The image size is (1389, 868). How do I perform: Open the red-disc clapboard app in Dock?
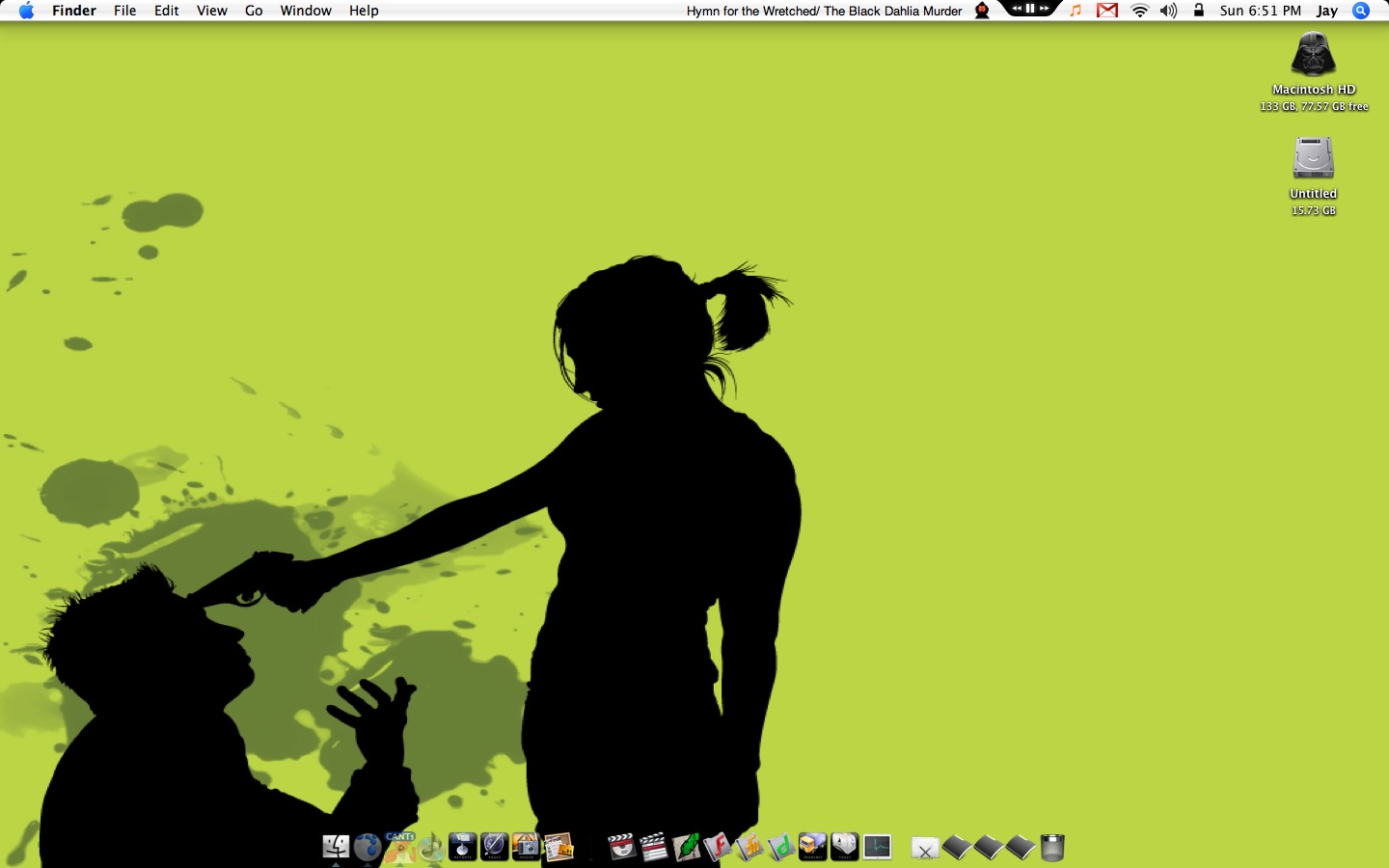(x=622, y=847)
